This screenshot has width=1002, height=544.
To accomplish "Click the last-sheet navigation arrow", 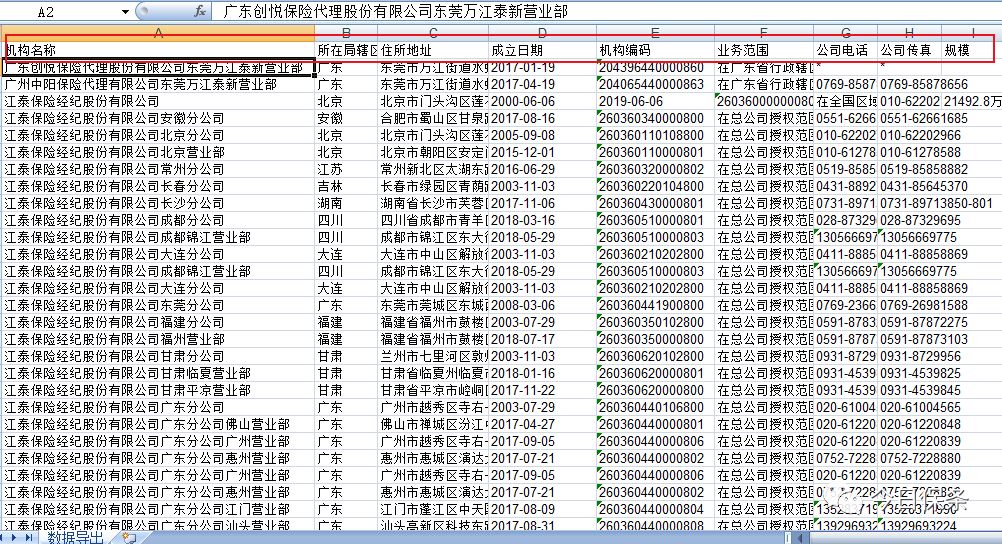I will 29,538.
